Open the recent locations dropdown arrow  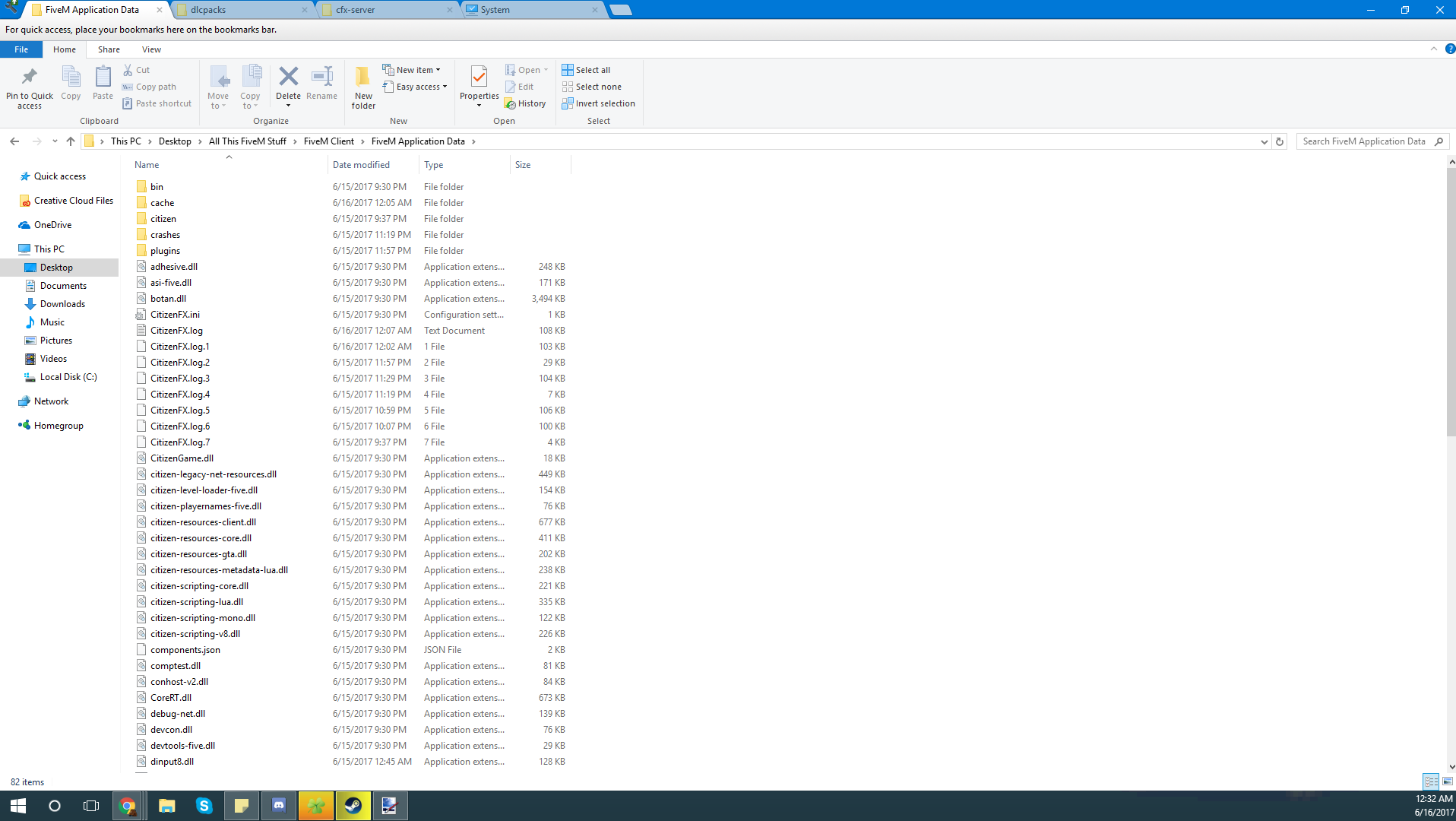coord(55,141)
